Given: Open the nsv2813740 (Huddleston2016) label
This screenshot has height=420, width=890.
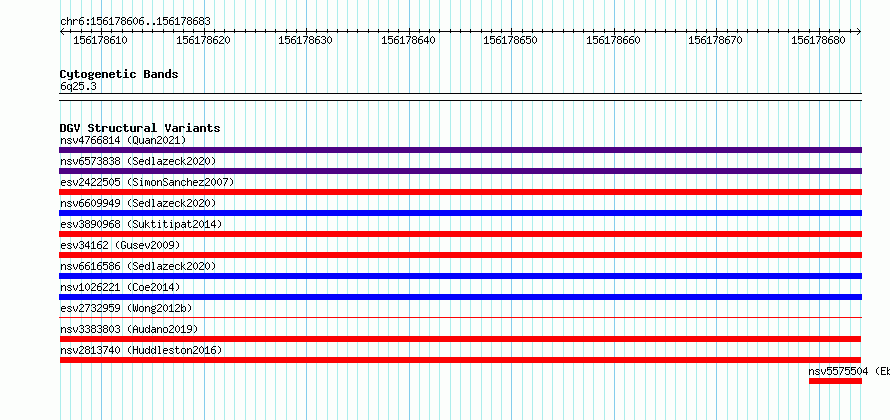Looking at the screenshot, I should (141, 350).
